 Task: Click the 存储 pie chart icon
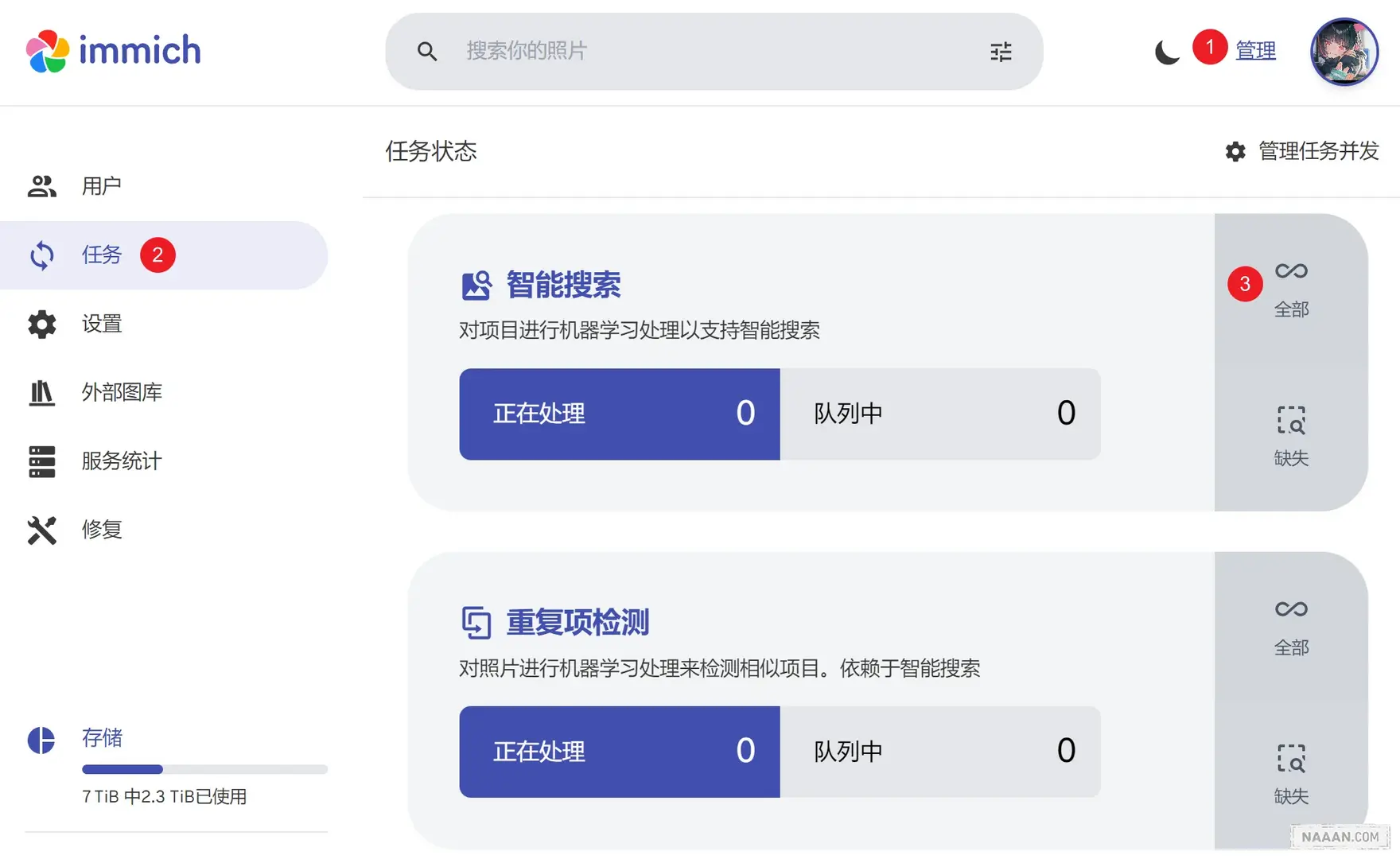pyautogui.click(x=41, y=740)
